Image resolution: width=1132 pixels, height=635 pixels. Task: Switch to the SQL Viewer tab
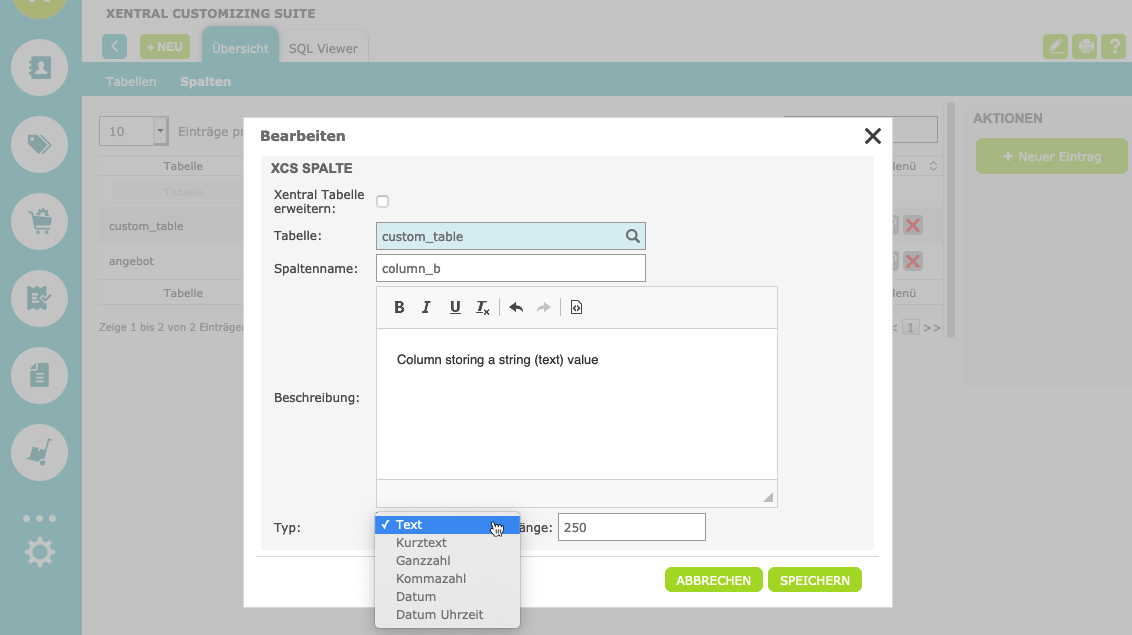(323, 48)
